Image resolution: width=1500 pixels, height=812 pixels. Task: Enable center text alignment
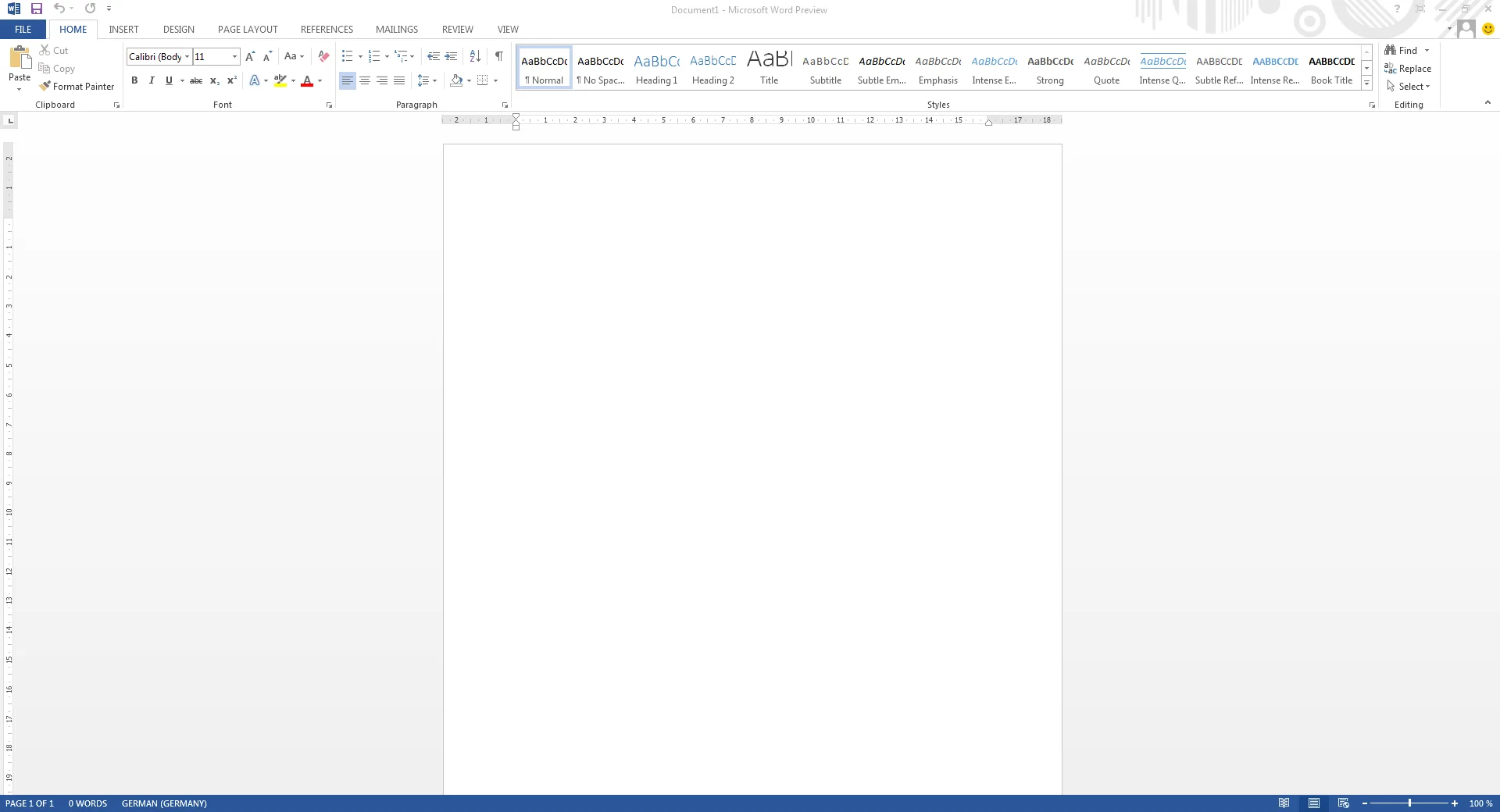tap(364, 80)
